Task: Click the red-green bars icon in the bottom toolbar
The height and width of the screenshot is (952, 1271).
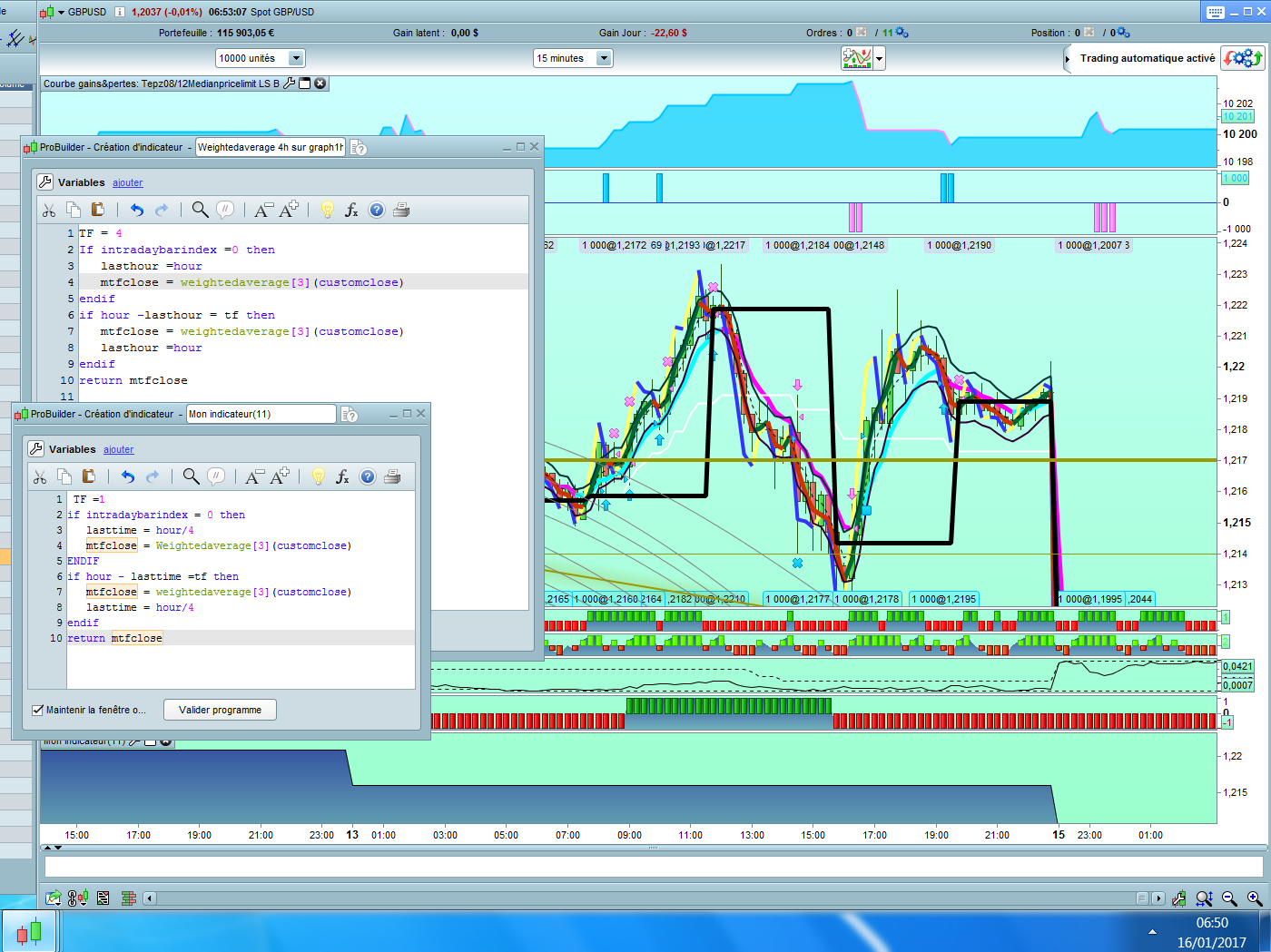Action: click(128, 898)
